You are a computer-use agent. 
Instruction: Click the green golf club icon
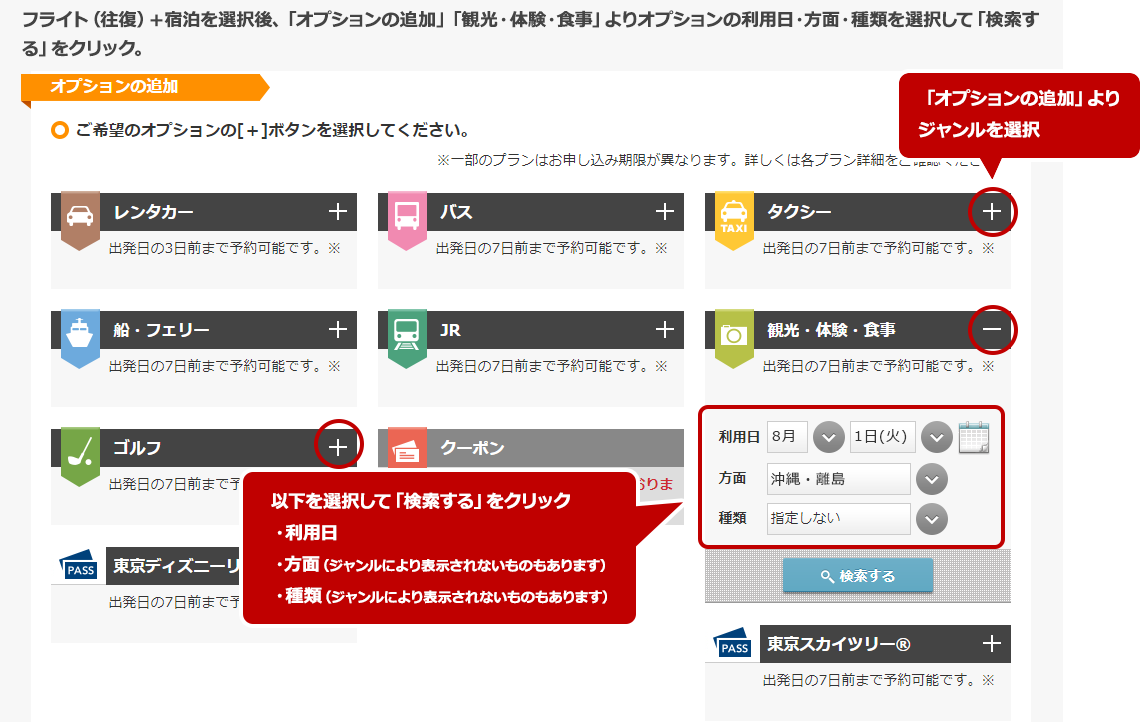point(80,451)
